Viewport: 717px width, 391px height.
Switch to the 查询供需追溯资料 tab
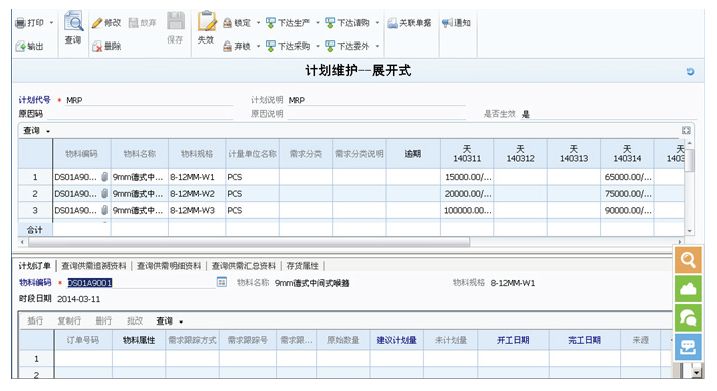(94, 266)
